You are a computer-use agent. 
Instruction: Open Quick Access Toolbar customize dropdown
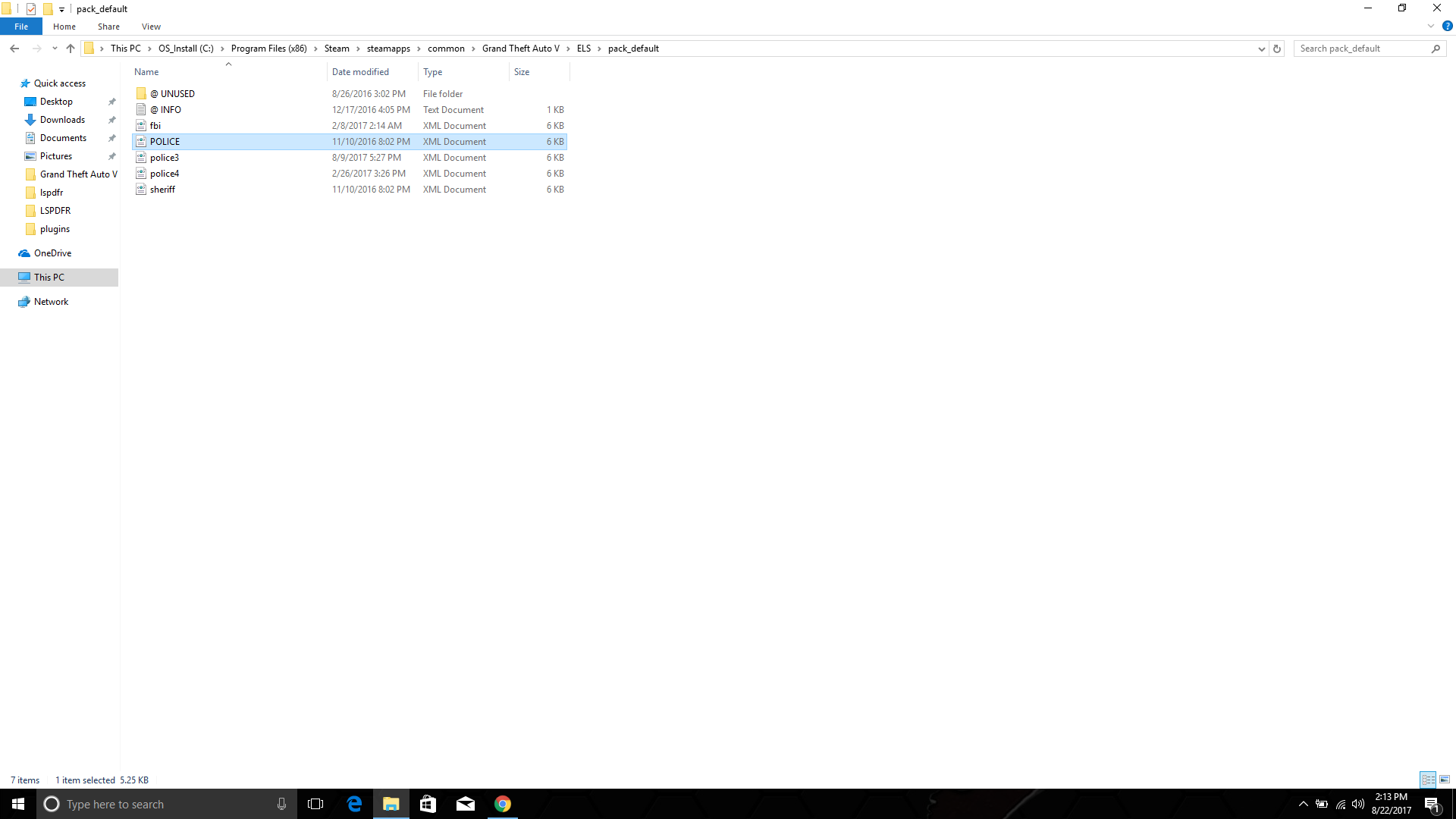pos(62,9)
